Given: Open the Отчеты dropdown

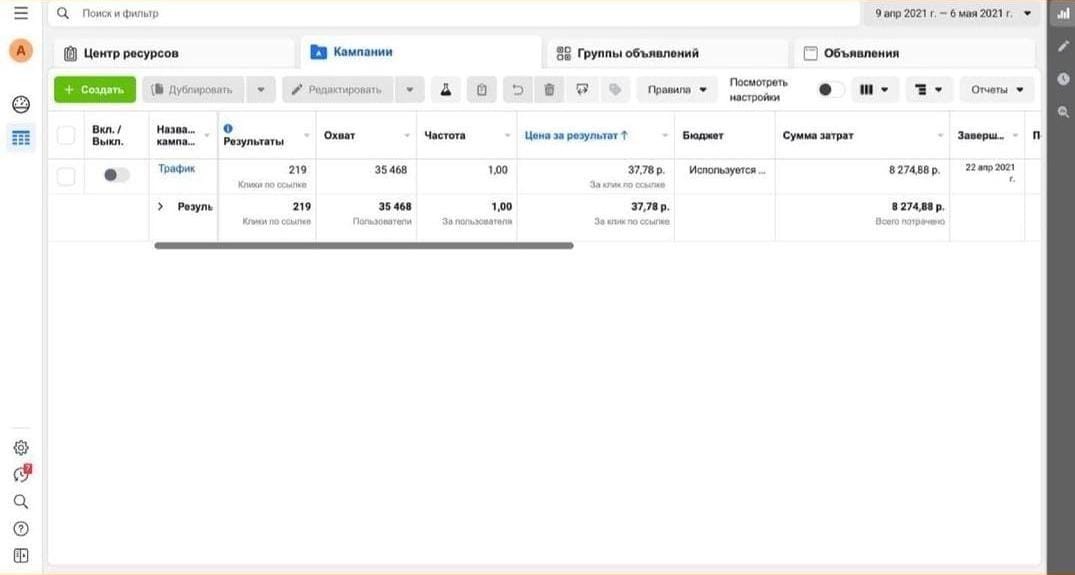Looking at the screenshot, I should click(x=997, y=90).
